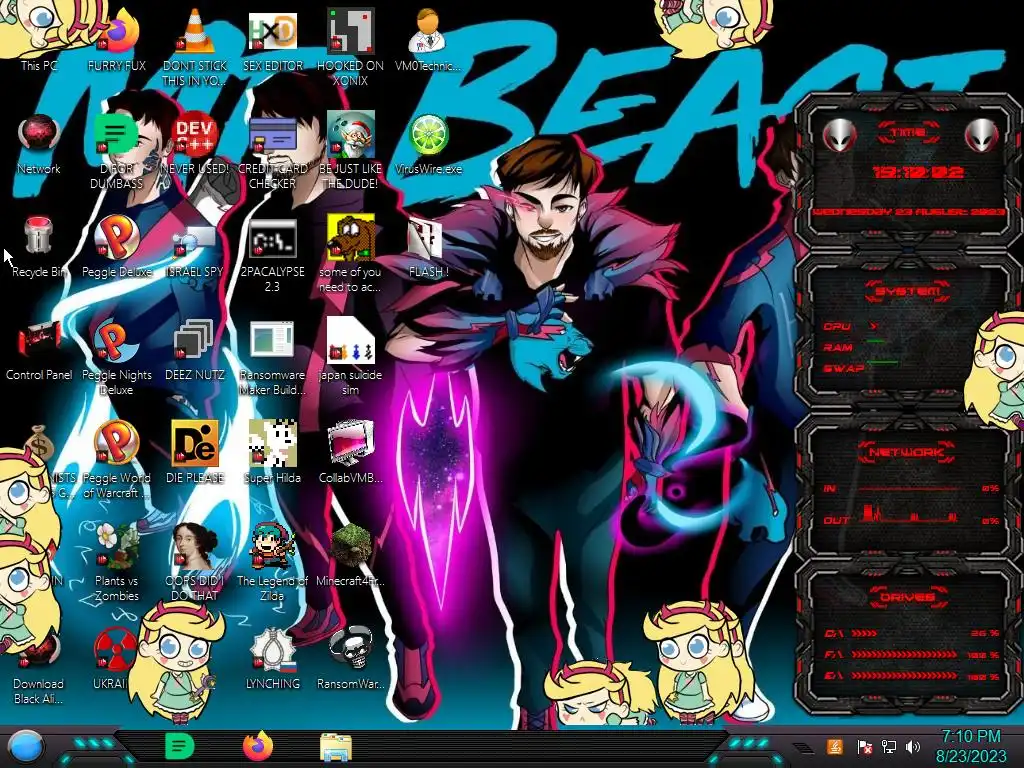Image resolution: width=1024 pixels, height=768 pixels.
Task: Open the green D FOR DUMBASS shortcut
Action: (116, 150)
